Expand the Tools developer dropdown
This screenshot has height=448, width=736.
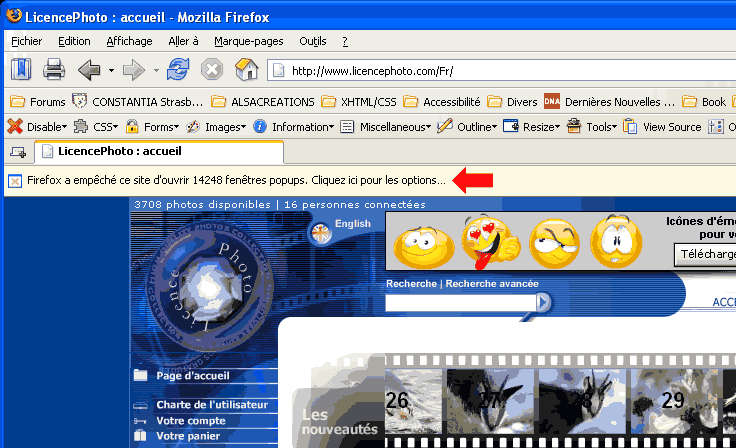pyautogui.click(x=591, y=127)
